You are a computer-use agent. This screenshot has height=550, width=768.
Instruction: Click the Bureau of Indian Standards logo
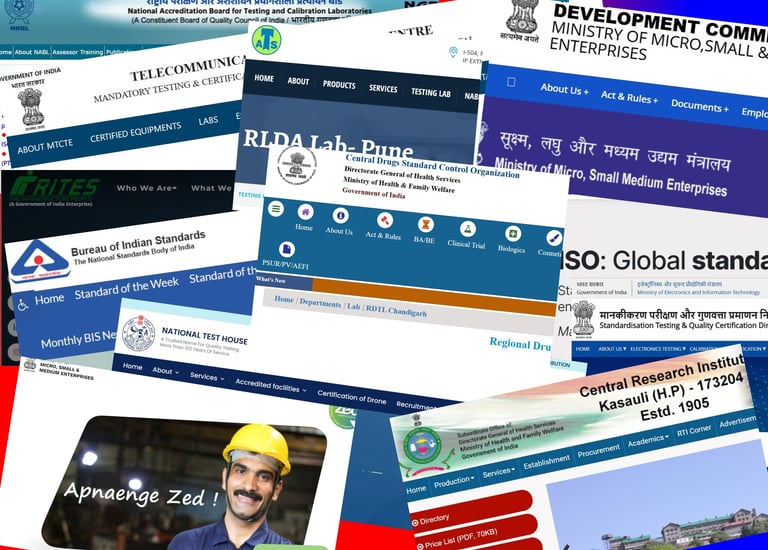(x=39, y=262)
